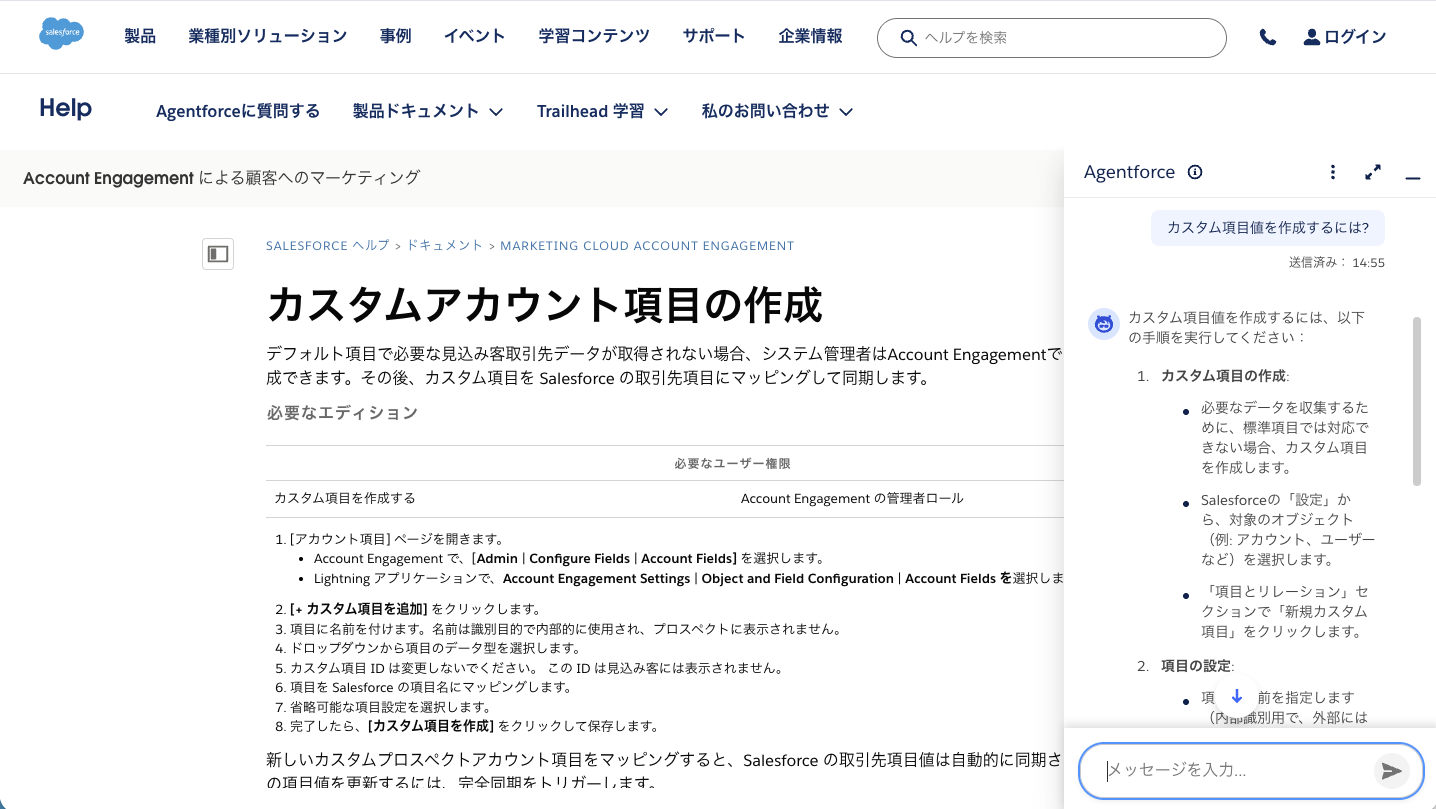The width and height of the screenshot is (1436, 809).
Task: Expand 製品ドキュメント dropdown
Action: [428, 111]
